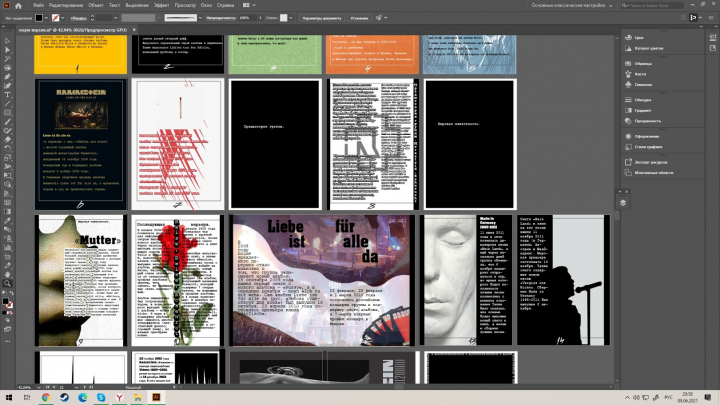Select the Rotate tool

7,148
